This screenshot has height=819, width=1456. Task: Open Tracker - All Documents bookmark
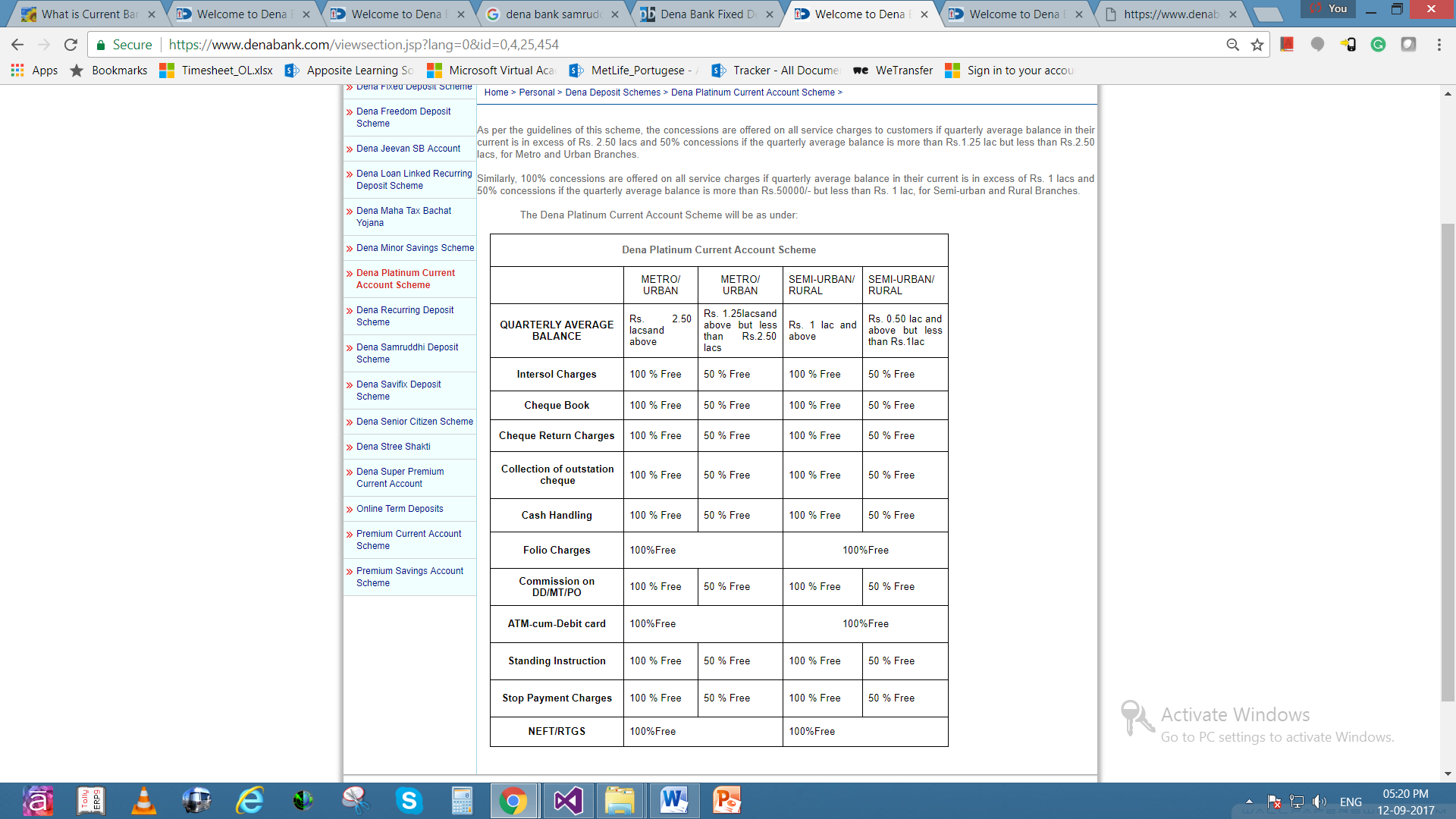click(x=775, y=71)
